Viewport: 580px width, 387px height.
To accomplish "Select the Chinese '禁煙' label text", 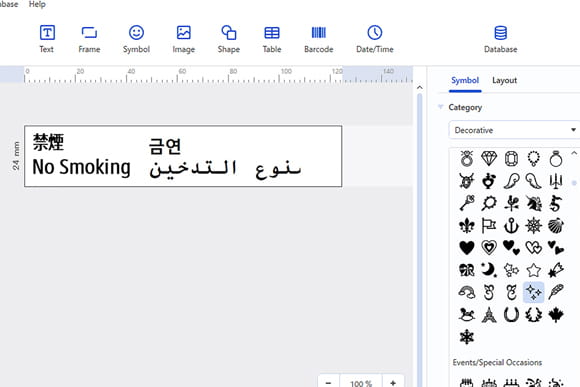I will (x=48, y=142).
